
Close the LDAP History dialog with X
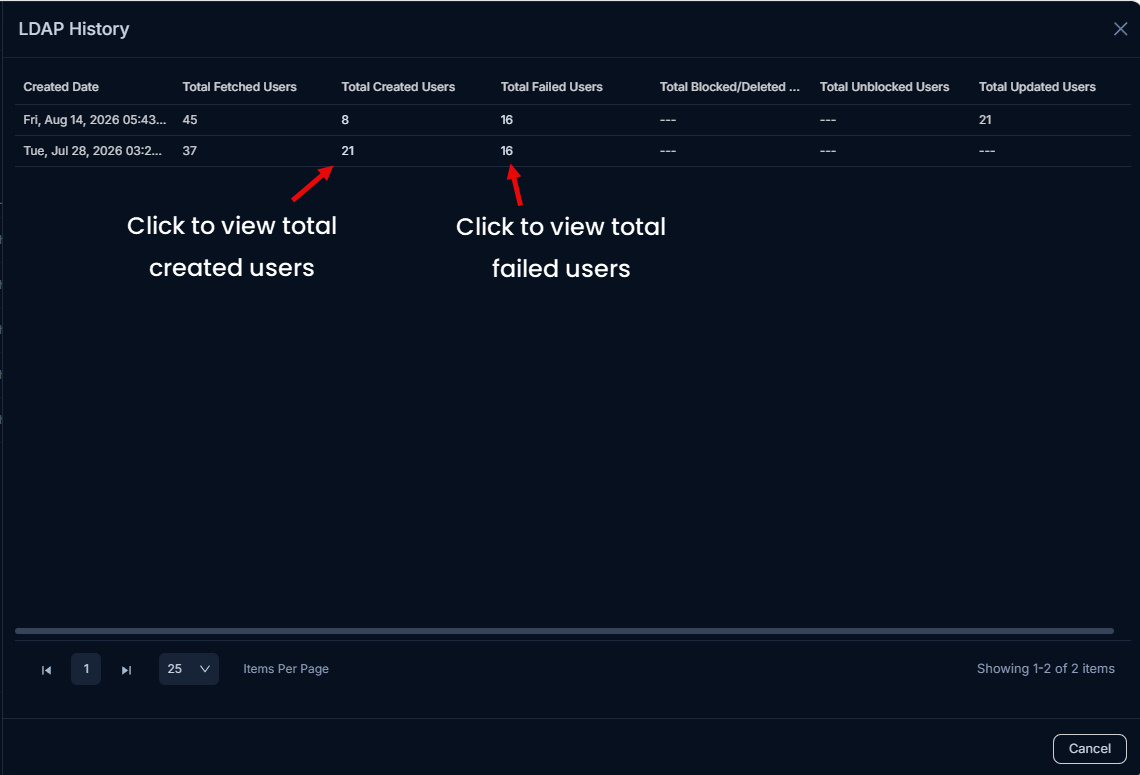pos(1120,29)
